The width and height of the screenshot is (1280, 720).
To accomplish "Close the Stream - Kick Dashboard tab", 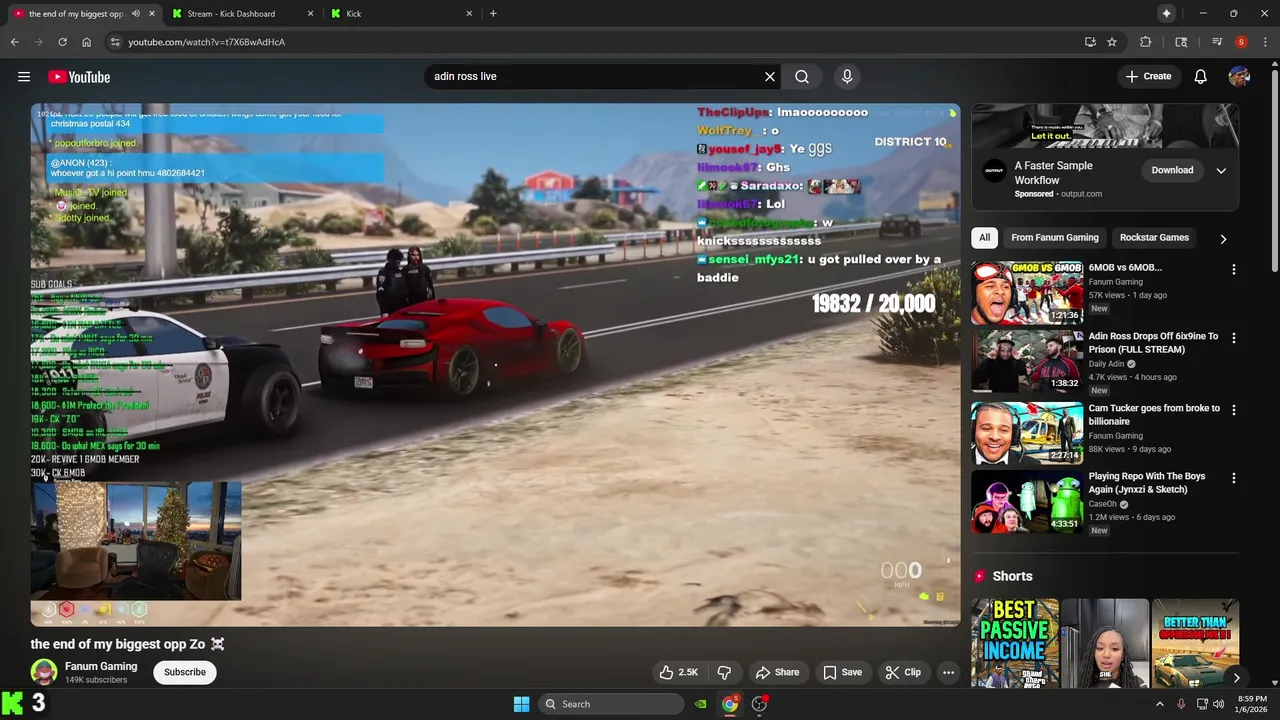I will 310,14.
